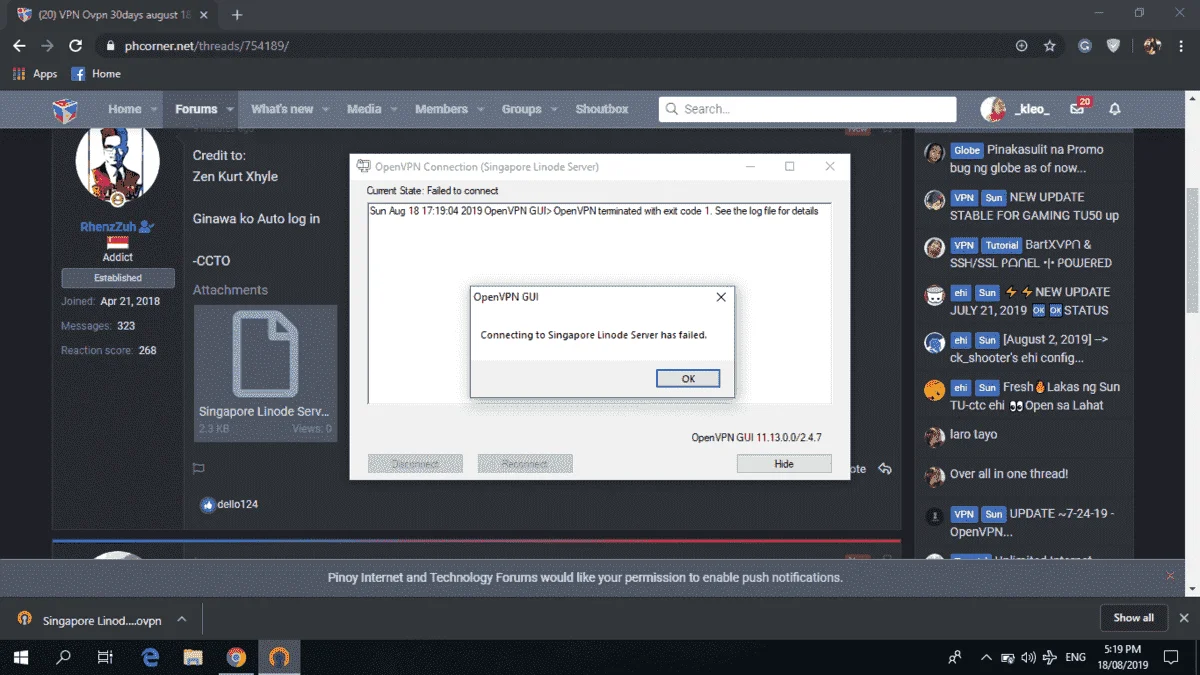The image size is (1200, 675).
Task: Open the forum logo home icon
Action: coord(66,109)
